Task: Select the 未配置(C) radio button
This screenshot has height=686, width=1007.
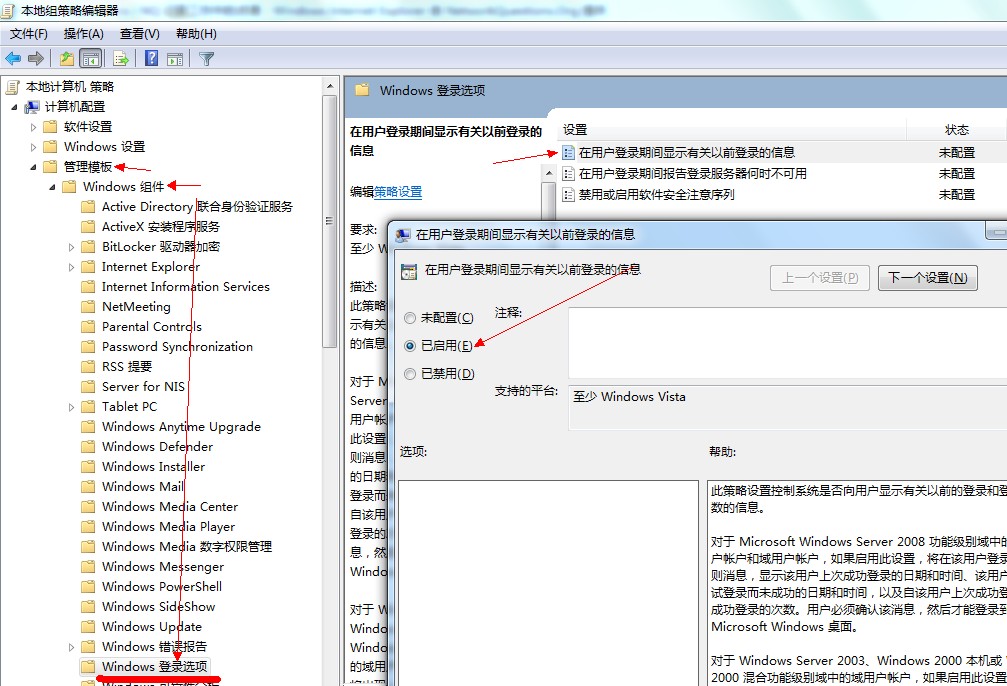Action: tap(410, 318)
